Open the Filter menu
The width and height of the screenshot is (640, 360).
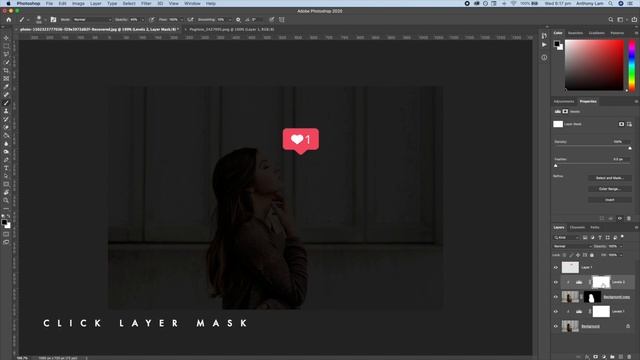[x=146, y=3]
